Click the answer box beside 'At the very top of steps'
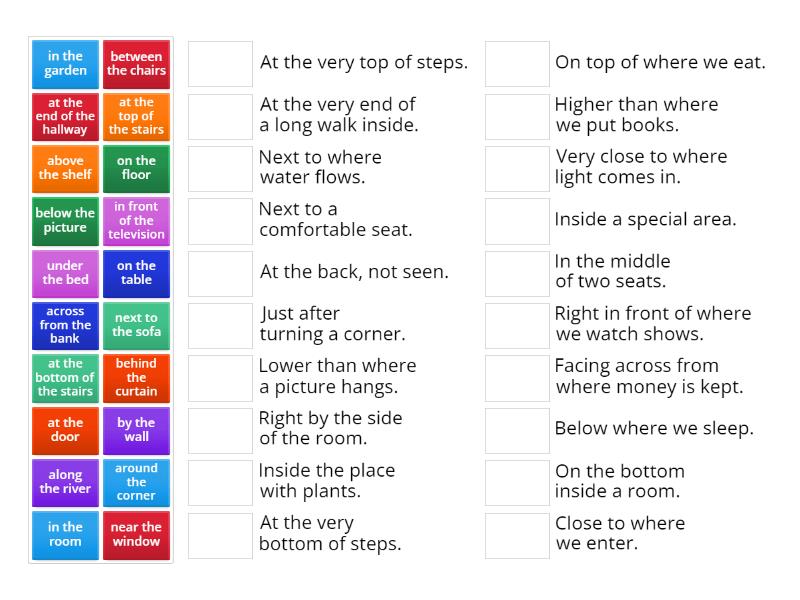Viewport: 800px width, 600px height. coord(220,62)
